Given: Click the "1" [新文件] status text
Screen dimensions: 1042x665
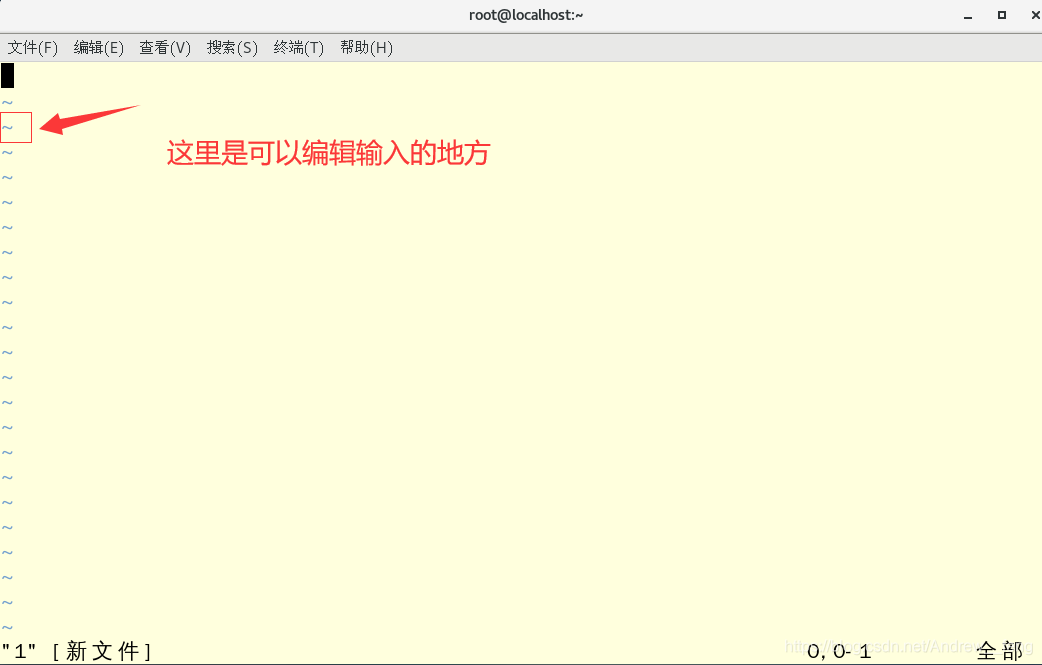Looking at the screenshot, I should [78, 650].
